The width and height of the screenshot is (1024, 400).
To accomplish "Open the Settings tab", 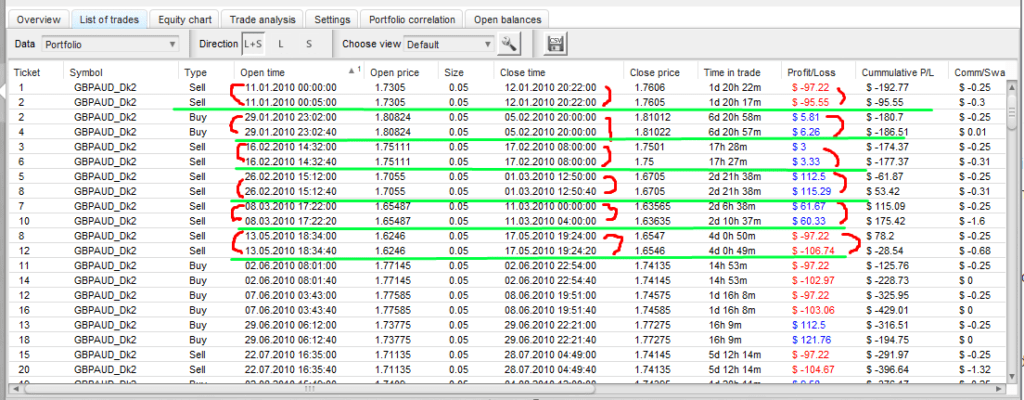I will (x=332, y=20).
